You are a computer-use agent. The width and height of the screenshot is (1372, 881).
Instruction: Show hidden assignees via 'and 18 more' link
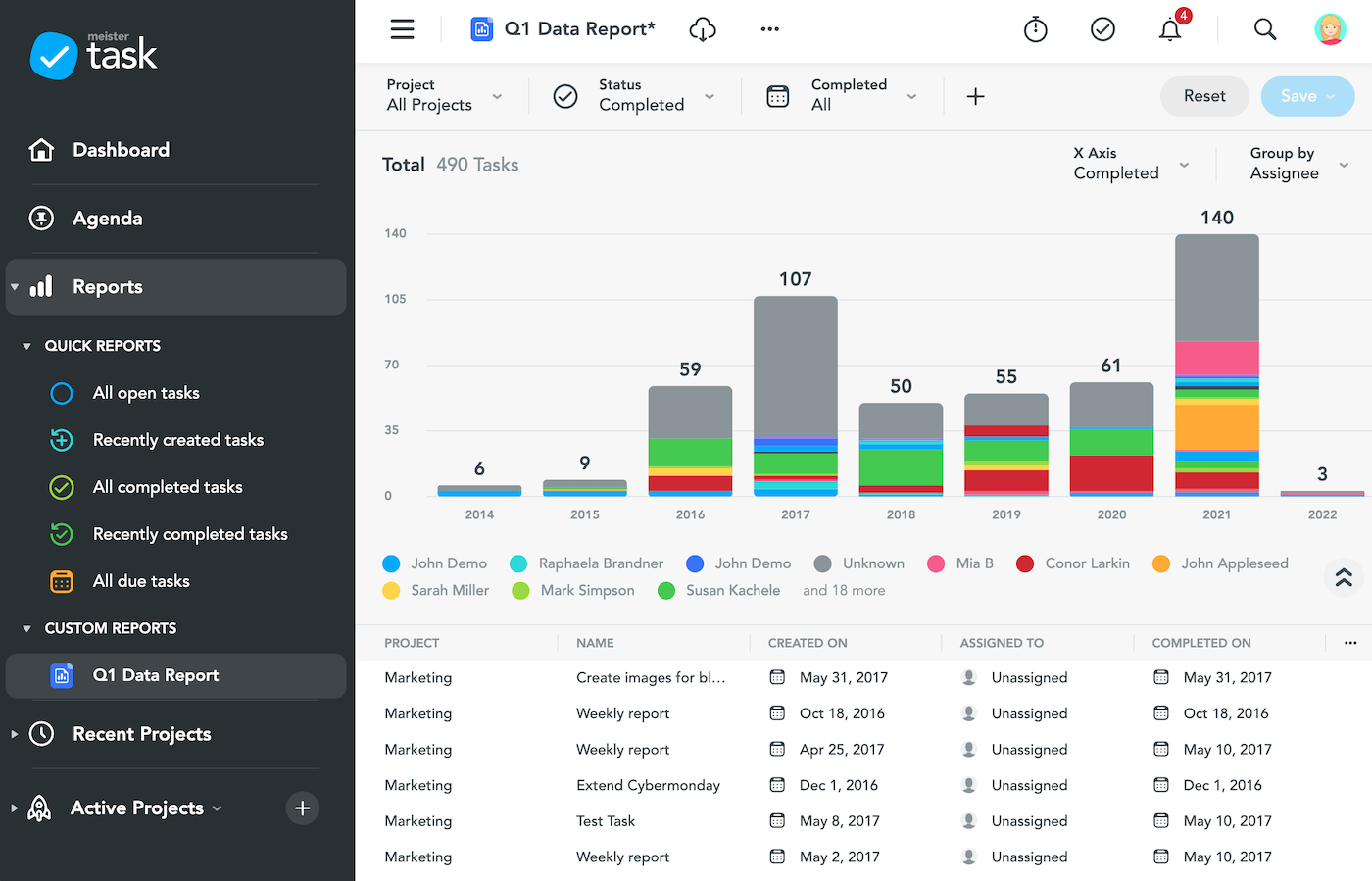point(844,590)
